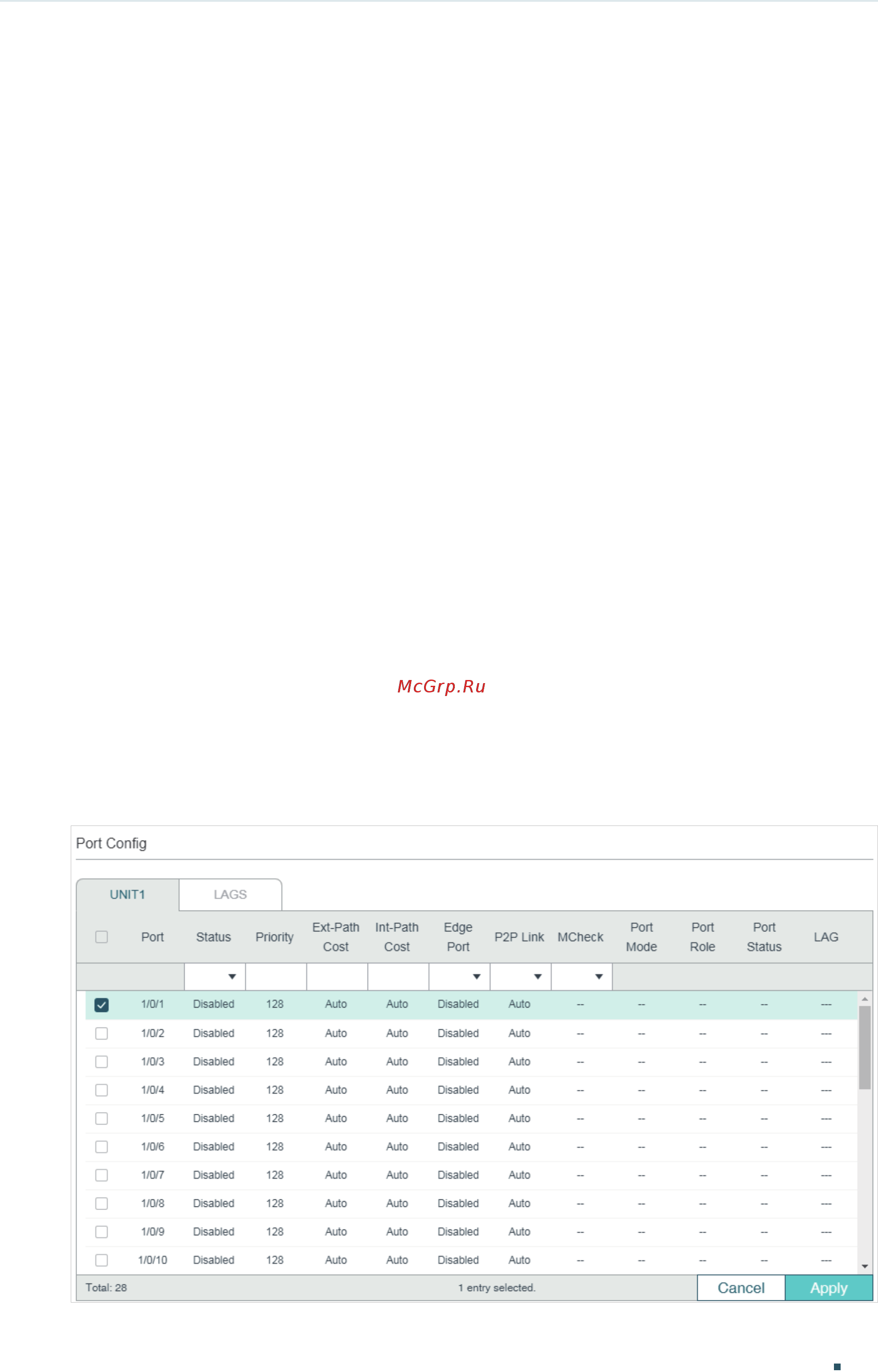Click the '1 entry selected.' status text
Screen dimensions: 878x1372
497,1288
